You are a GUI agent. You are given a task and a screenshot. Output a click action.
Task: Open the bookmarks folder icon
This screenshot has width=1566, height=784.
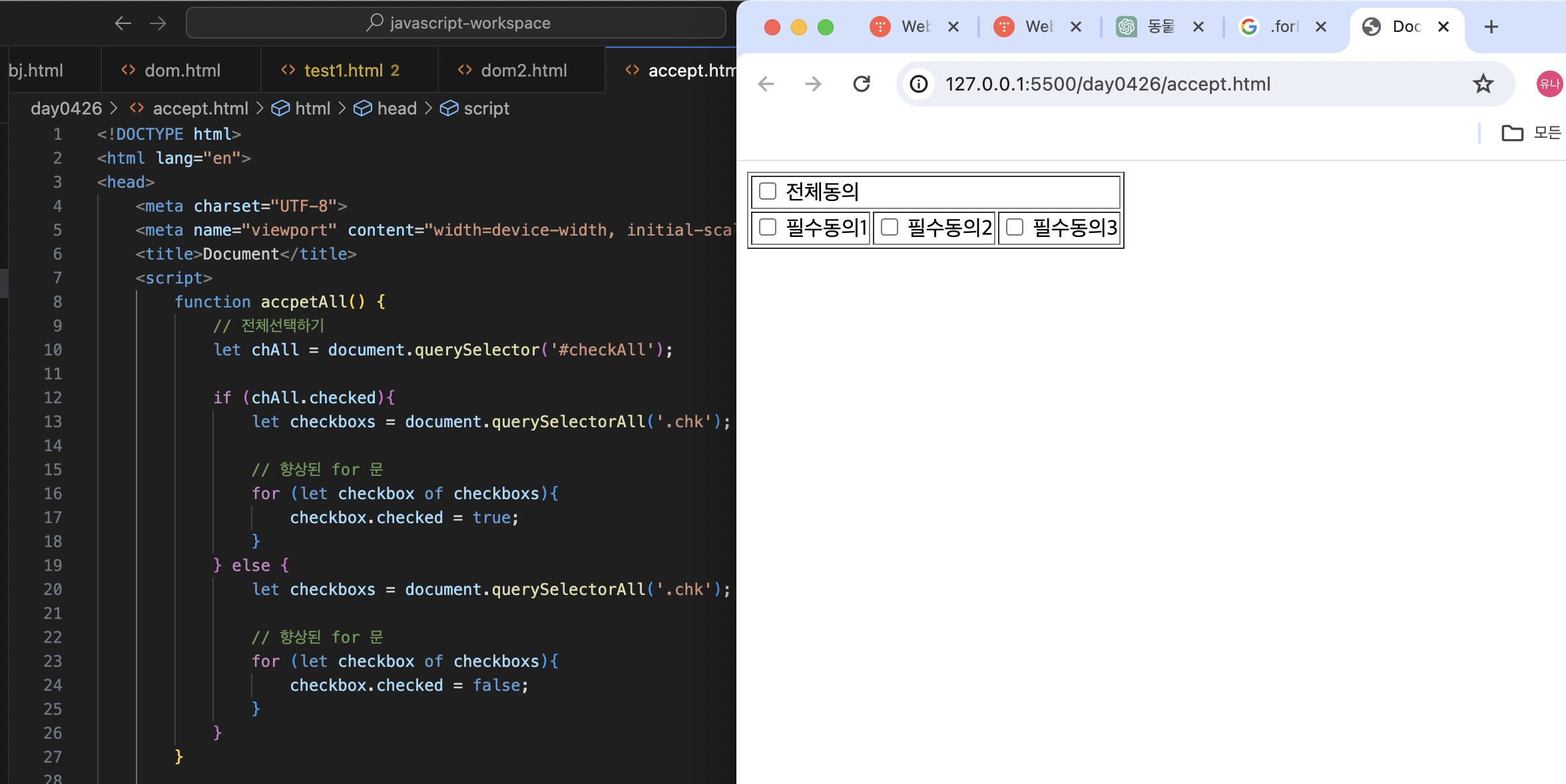[1512, 133]
